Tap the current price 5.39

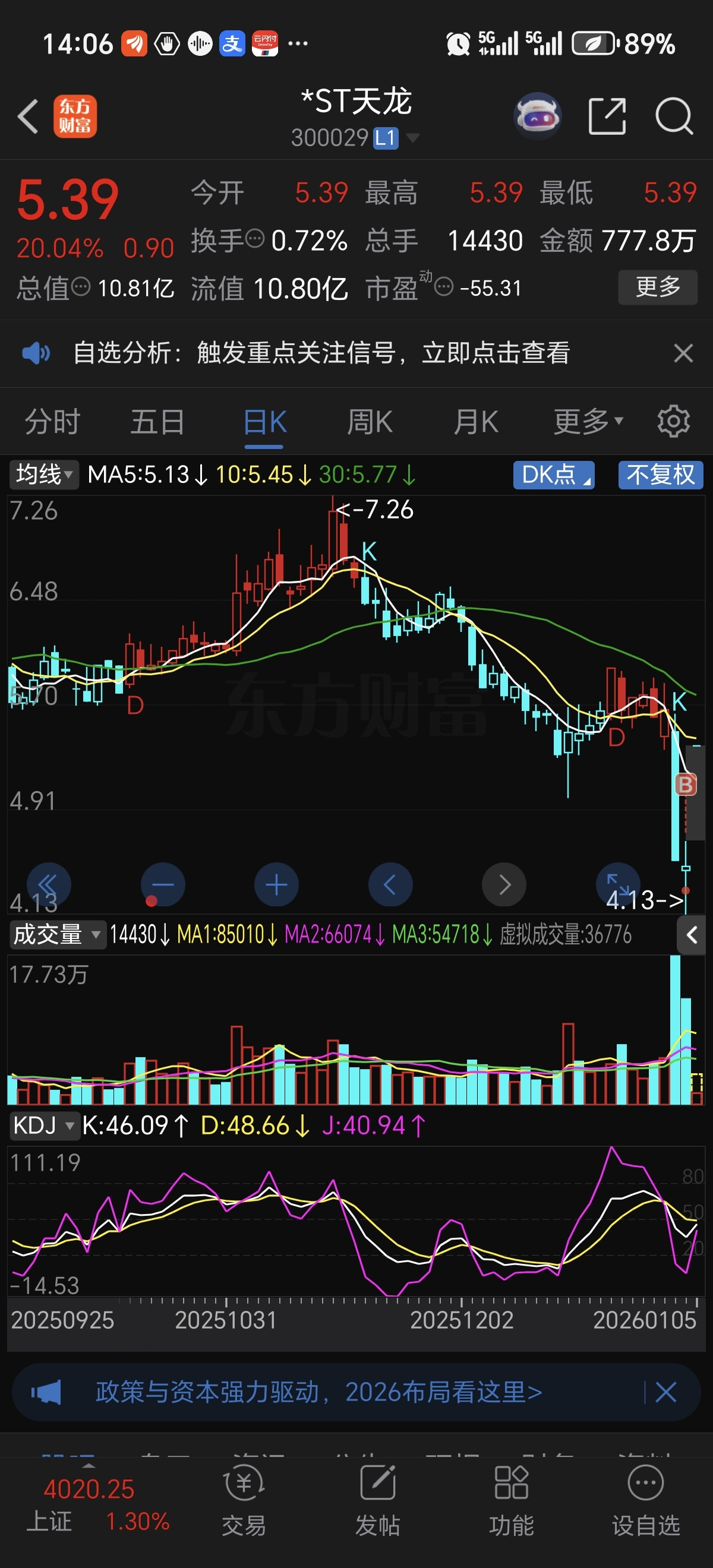[x=68, y=199]
